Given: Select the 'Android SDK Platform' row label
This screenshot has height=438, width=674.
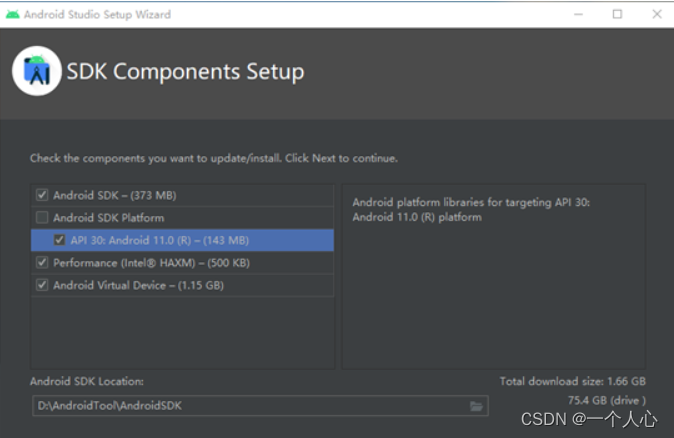Looking at the screenshot, I should coord(109,218).
